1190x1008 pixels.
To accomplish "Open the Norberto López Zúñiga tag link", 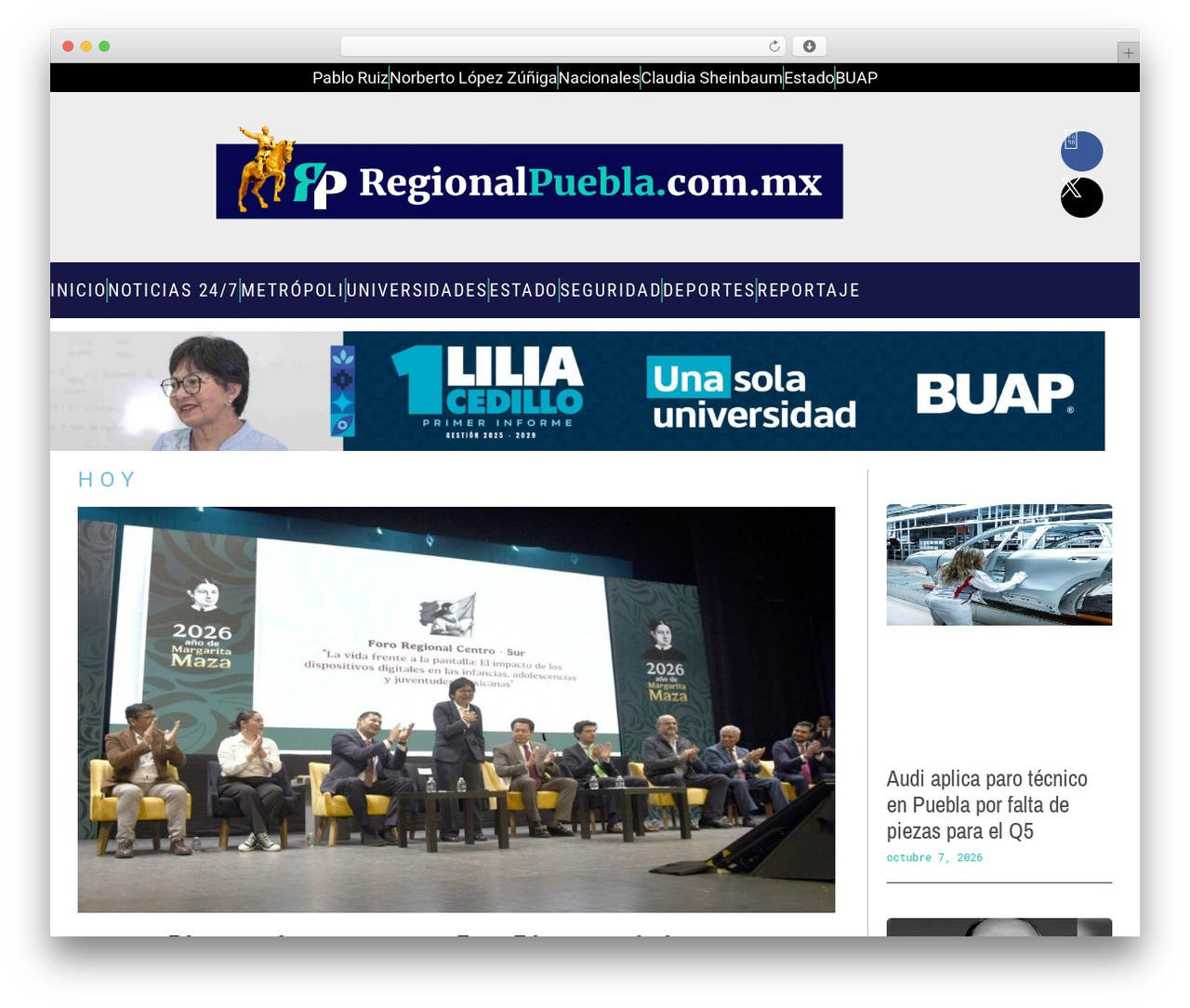I will point(473,78).
